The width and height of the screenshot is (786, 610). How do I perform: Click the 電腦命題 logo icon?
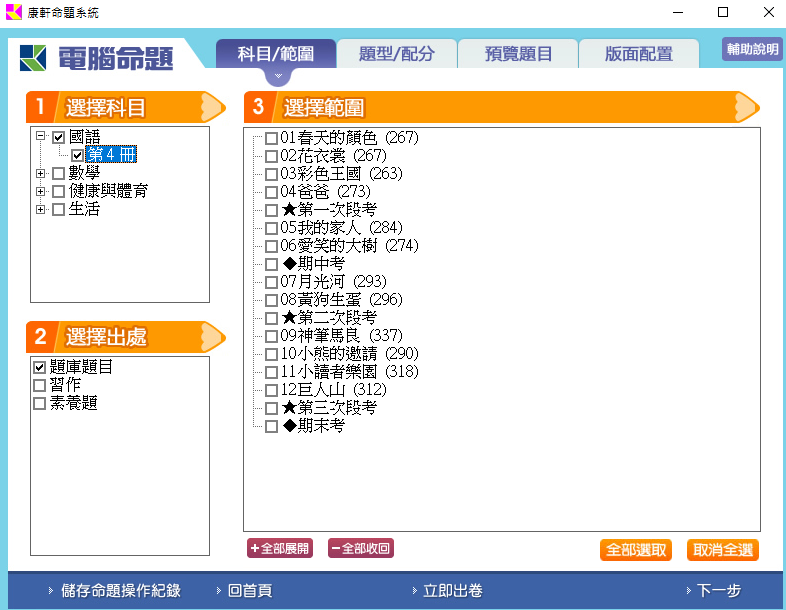pos(32,58)
